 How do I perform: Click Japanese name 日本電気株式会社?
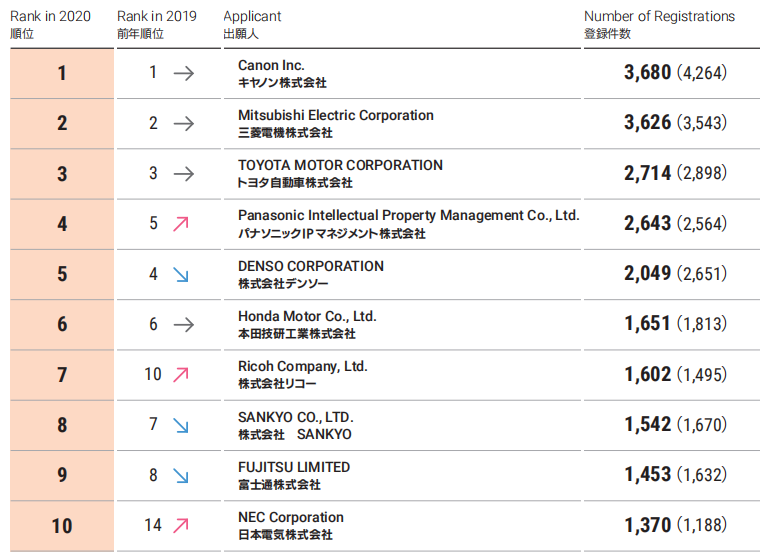click(x=285, y=535)
